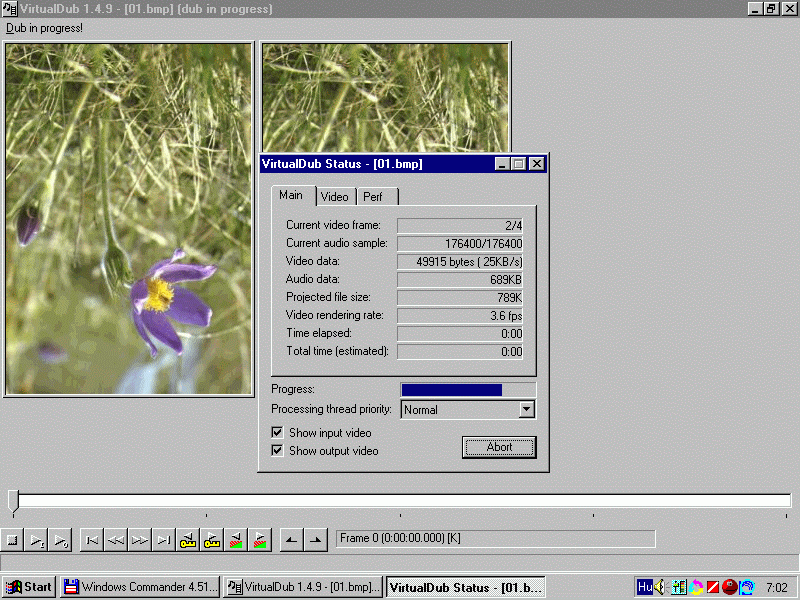The width and height of the screenshot is (800, 600).
Task: Click the red square with white slash tray icon
Action: pyautogui.click(x=713, y=587)
